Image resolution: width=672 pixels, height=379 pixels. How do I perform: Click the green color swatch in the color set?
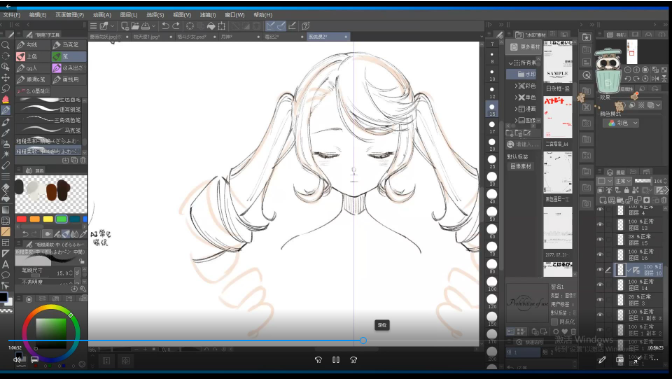pyautogui.click(x=62, y=219)
